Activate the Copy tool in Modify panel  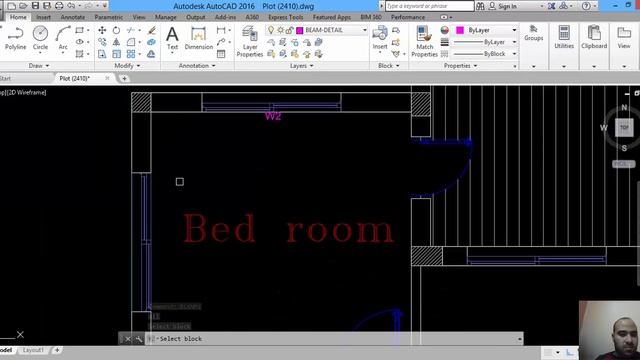tap(102, 42)
